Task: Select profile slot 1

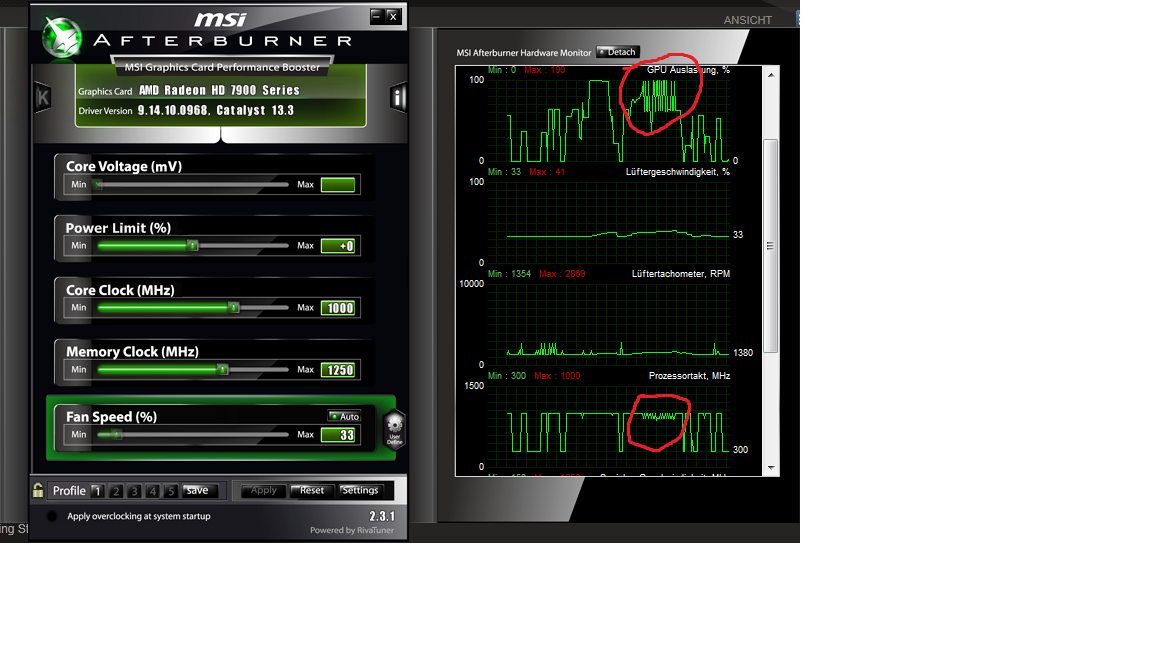Action: point(97,491)
